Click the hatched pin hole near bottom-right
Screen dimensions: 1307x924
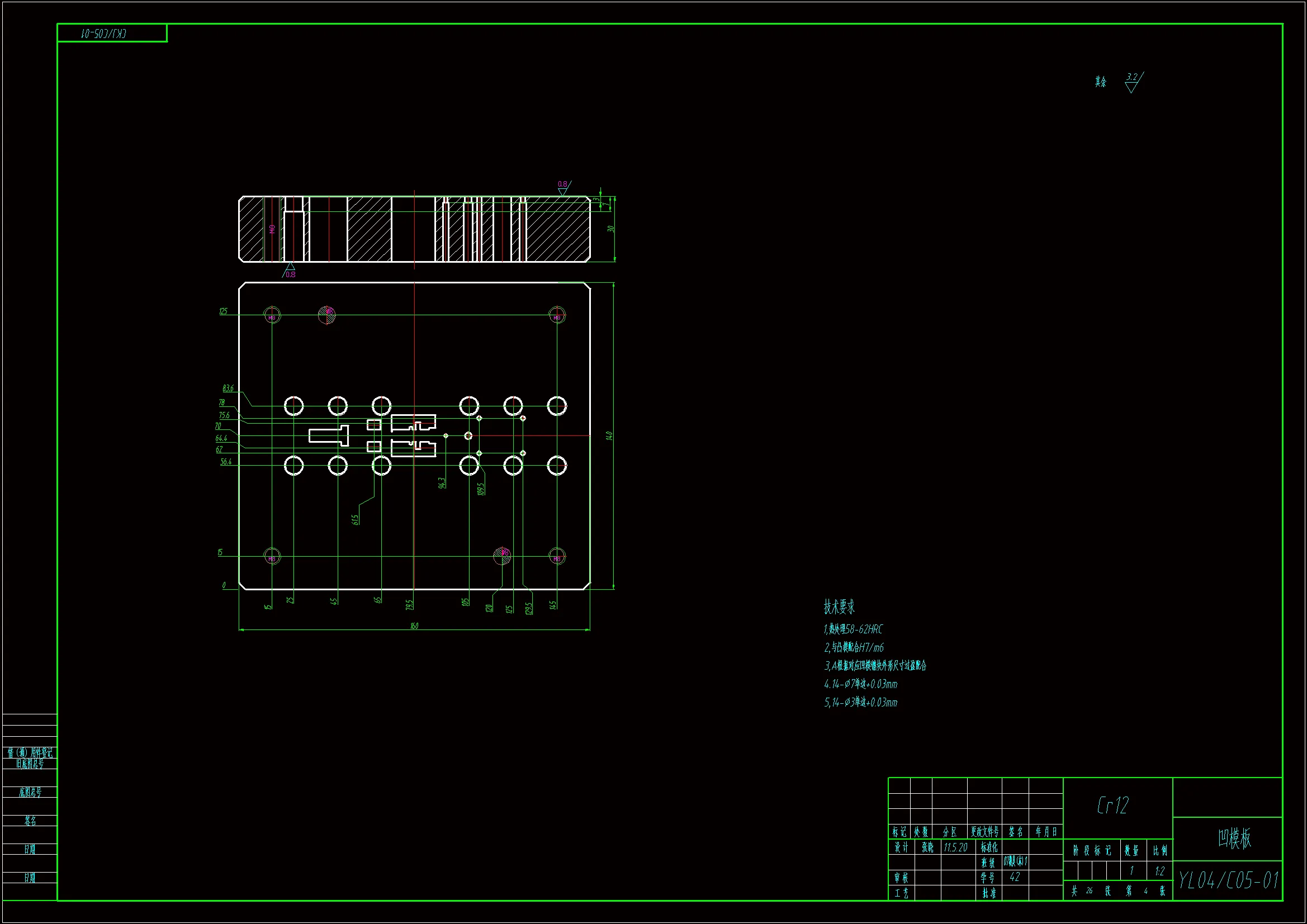[502, 556]
